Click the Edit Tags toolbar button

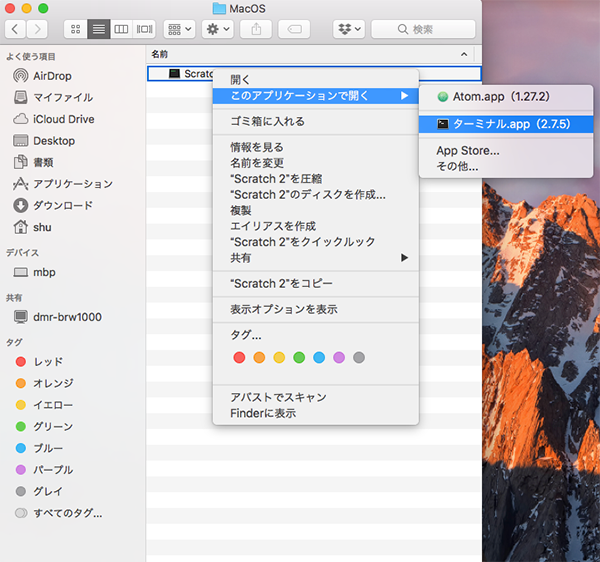coord(294,29)
